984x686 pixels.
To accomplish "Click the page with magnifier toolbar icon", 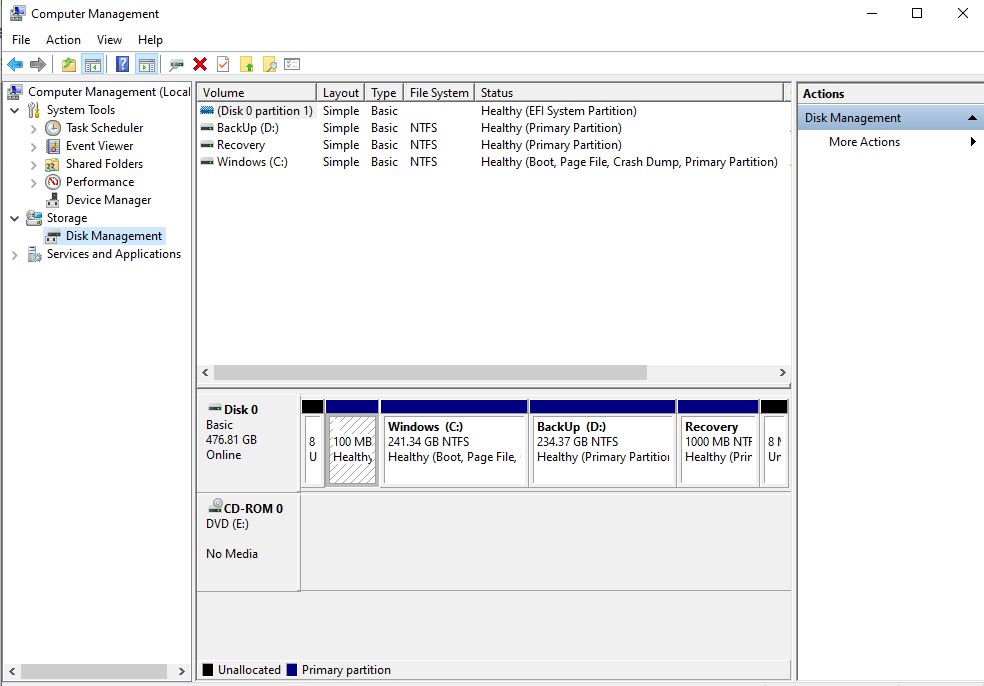I will click(269, 64).
